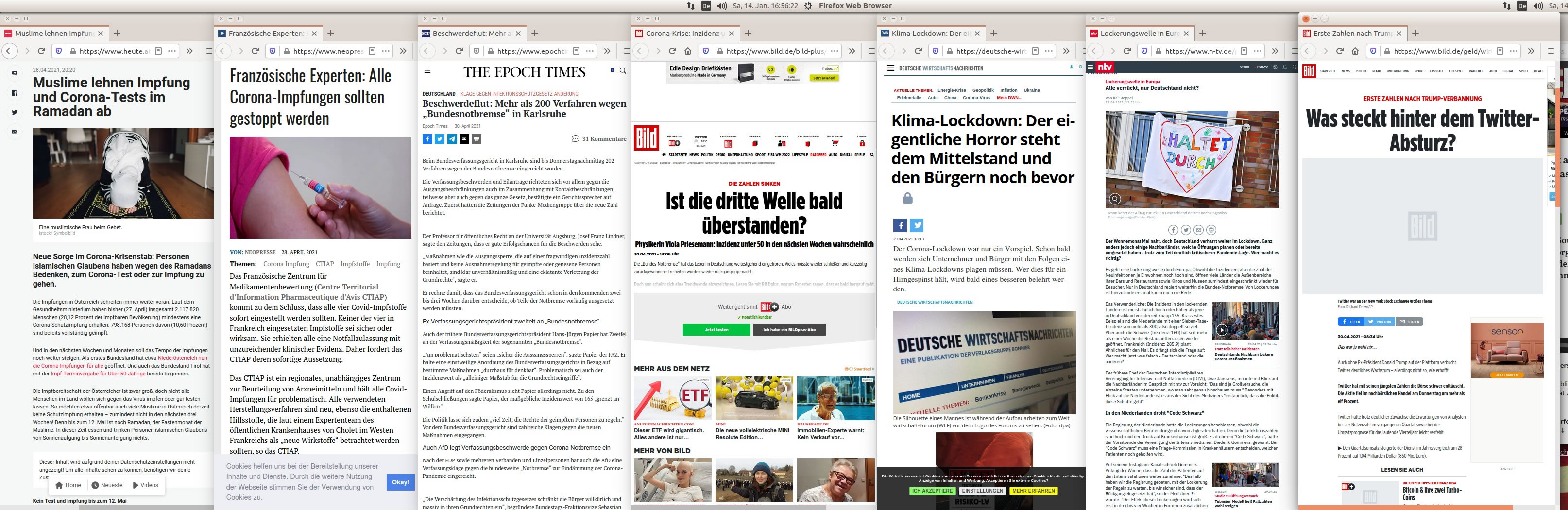Image resolution: width=1568 pixels, height=510 pixels.
Task: Open comments icon on heute.at sidebar
Action: [x=15, y=73]
